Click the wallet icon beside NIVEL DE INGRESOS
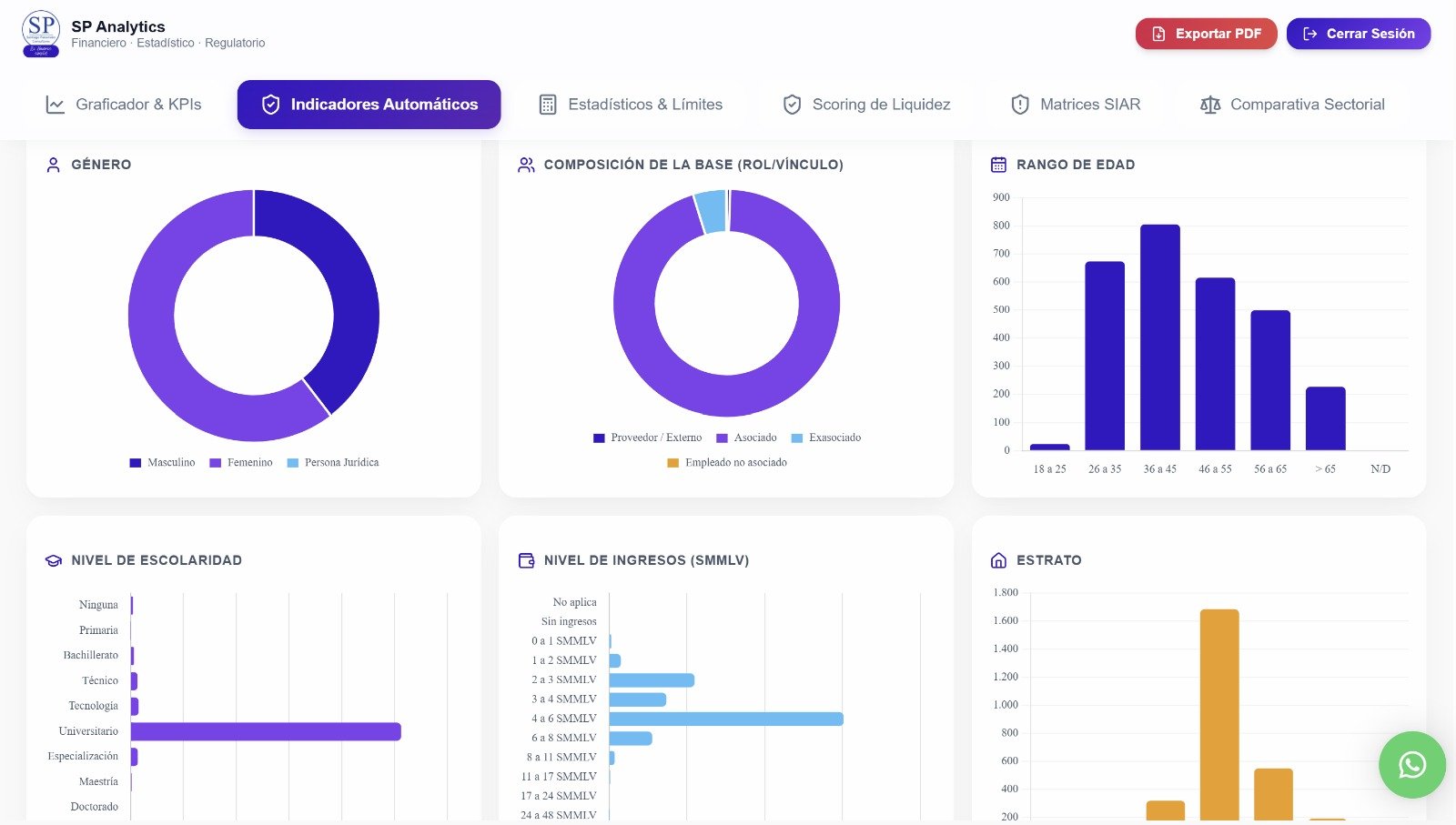1456x825 pixels. pyautogui.click(x=526, y=560)
